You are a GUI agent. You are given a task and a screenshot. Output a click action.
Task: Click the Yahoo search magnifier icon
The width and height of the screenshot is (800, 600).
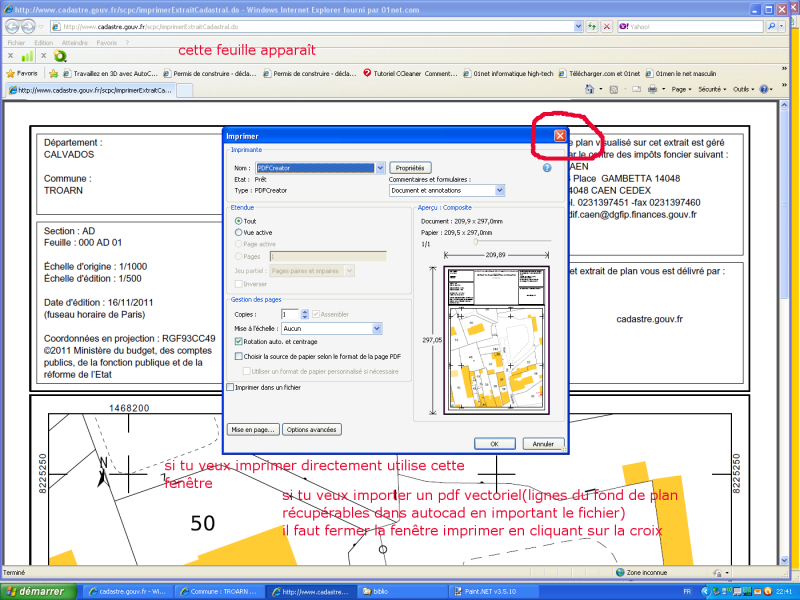[771, 26]
